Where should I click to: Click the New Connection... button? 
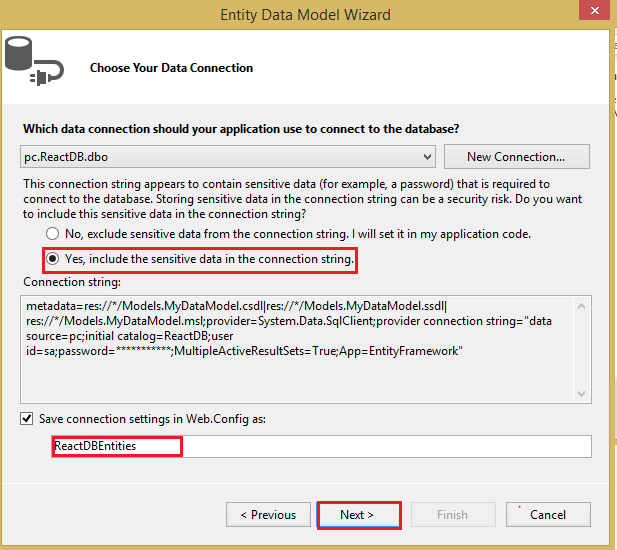point(515,157)
